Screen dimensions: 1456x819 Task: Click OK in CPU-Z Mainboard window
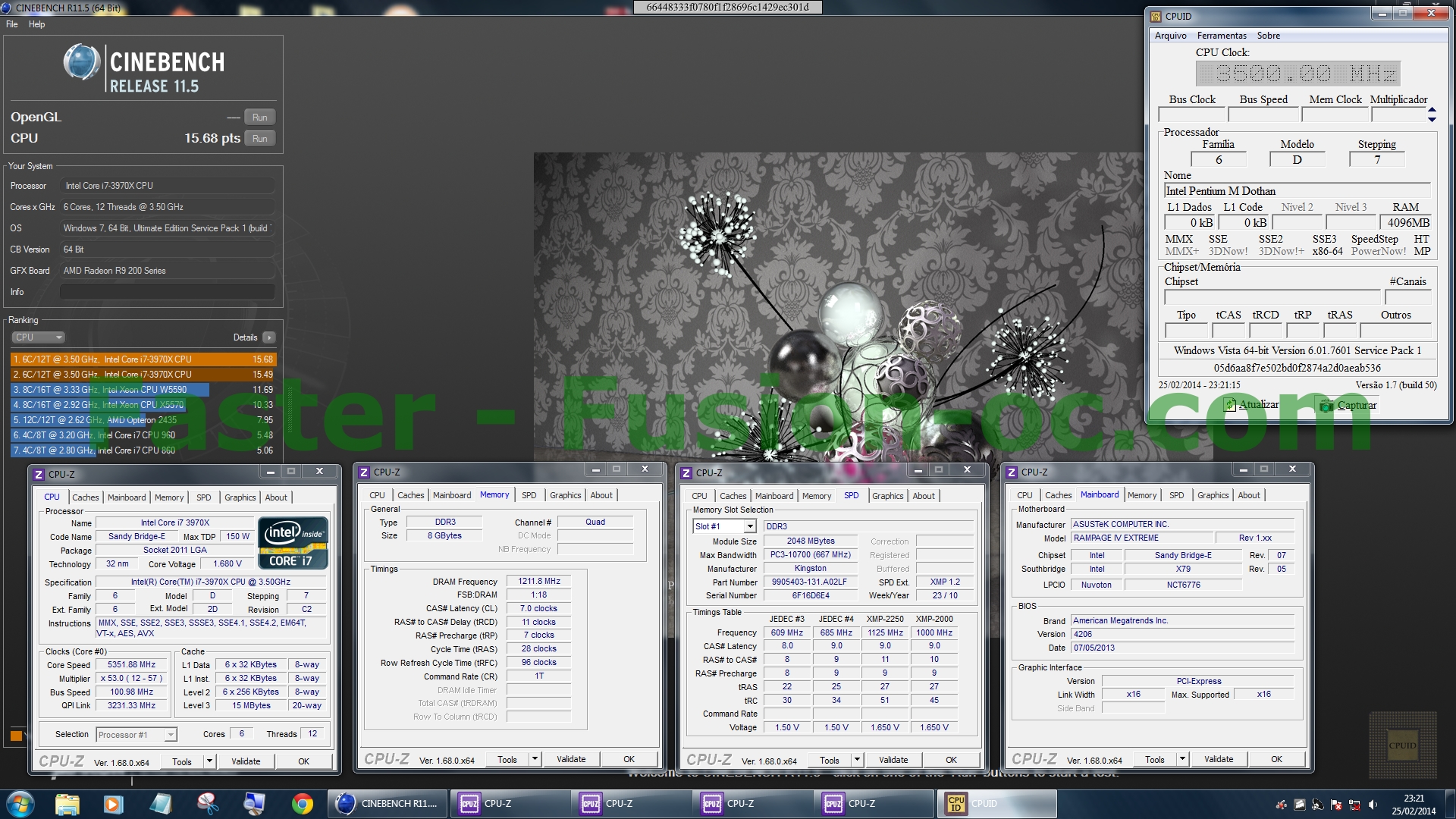(1277, 759)
